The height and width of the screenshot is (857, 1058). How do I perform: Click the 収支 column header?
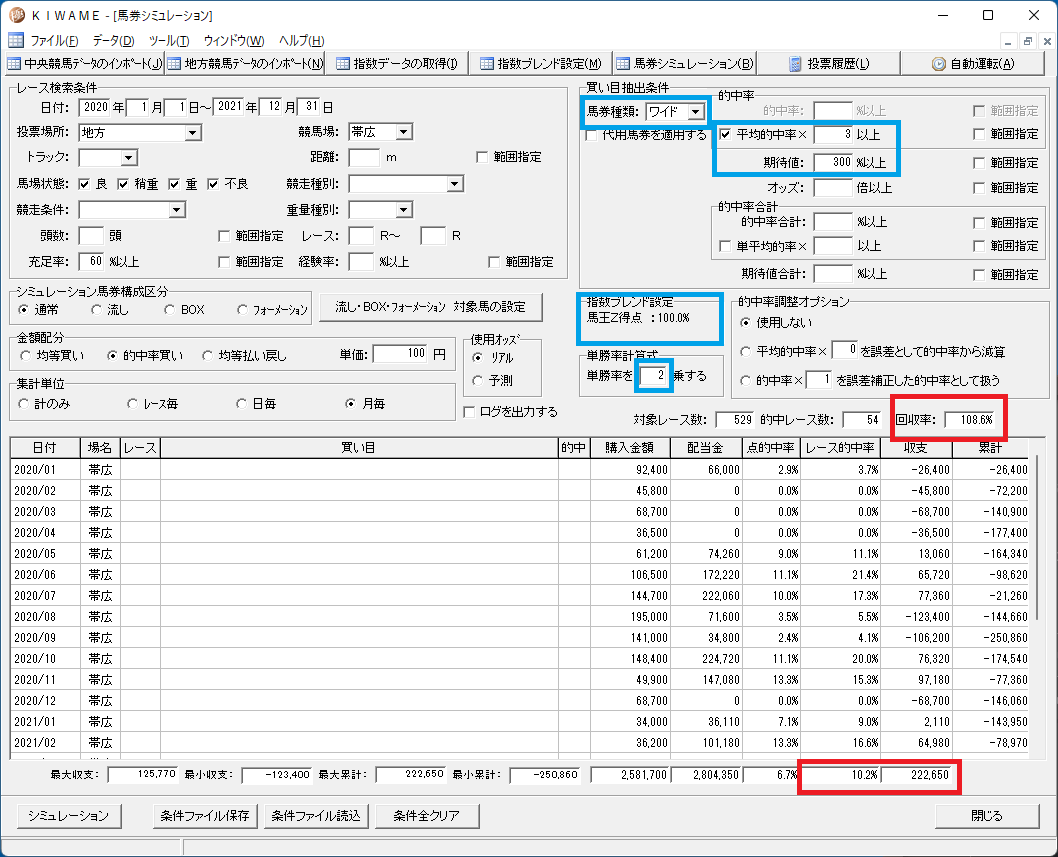click(x=916, y=447)
